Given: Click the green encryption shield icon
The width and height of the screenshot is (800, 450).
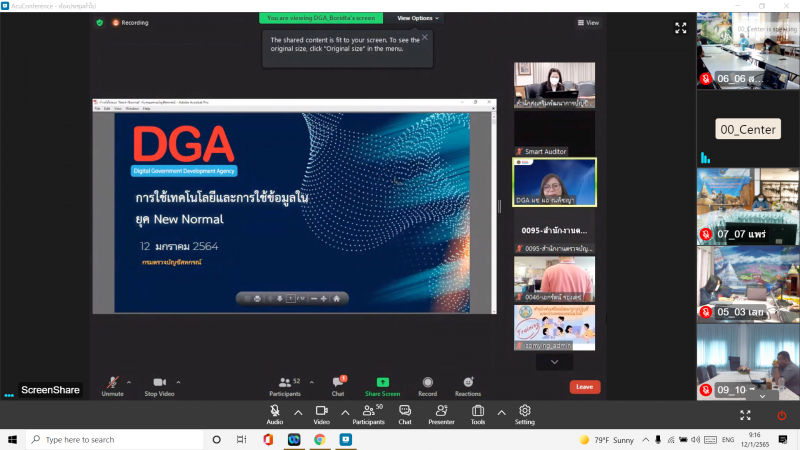Looking at the screenshot, I should tap(99, 22).
